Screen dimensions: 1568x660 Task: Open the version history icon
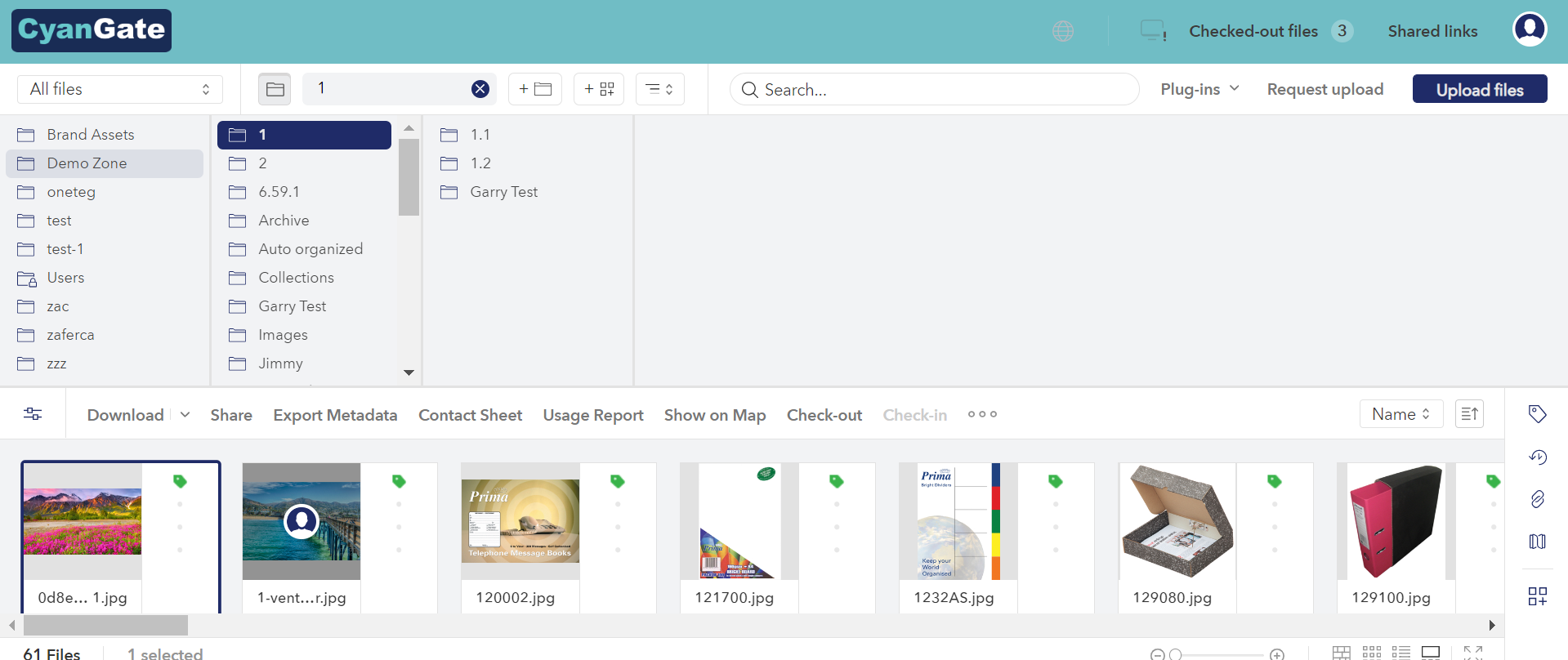pos(1537,457)
